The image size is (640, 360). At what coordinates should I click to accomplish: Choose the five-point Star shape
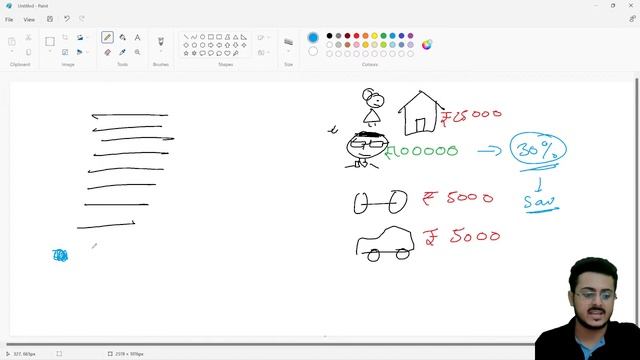pyautogui.click(x=186, y=53)
